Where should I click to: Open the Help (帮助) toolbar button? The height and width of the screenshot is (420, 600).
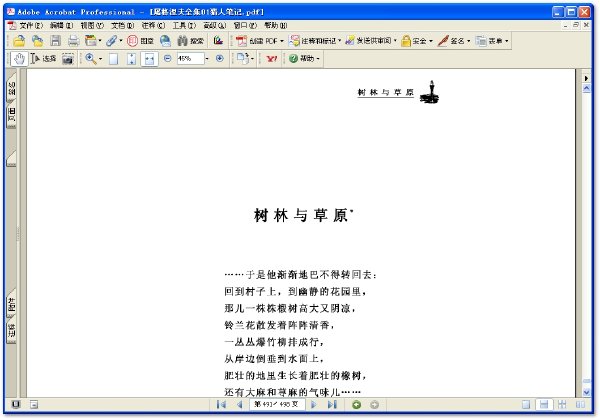tap(304, 59)
